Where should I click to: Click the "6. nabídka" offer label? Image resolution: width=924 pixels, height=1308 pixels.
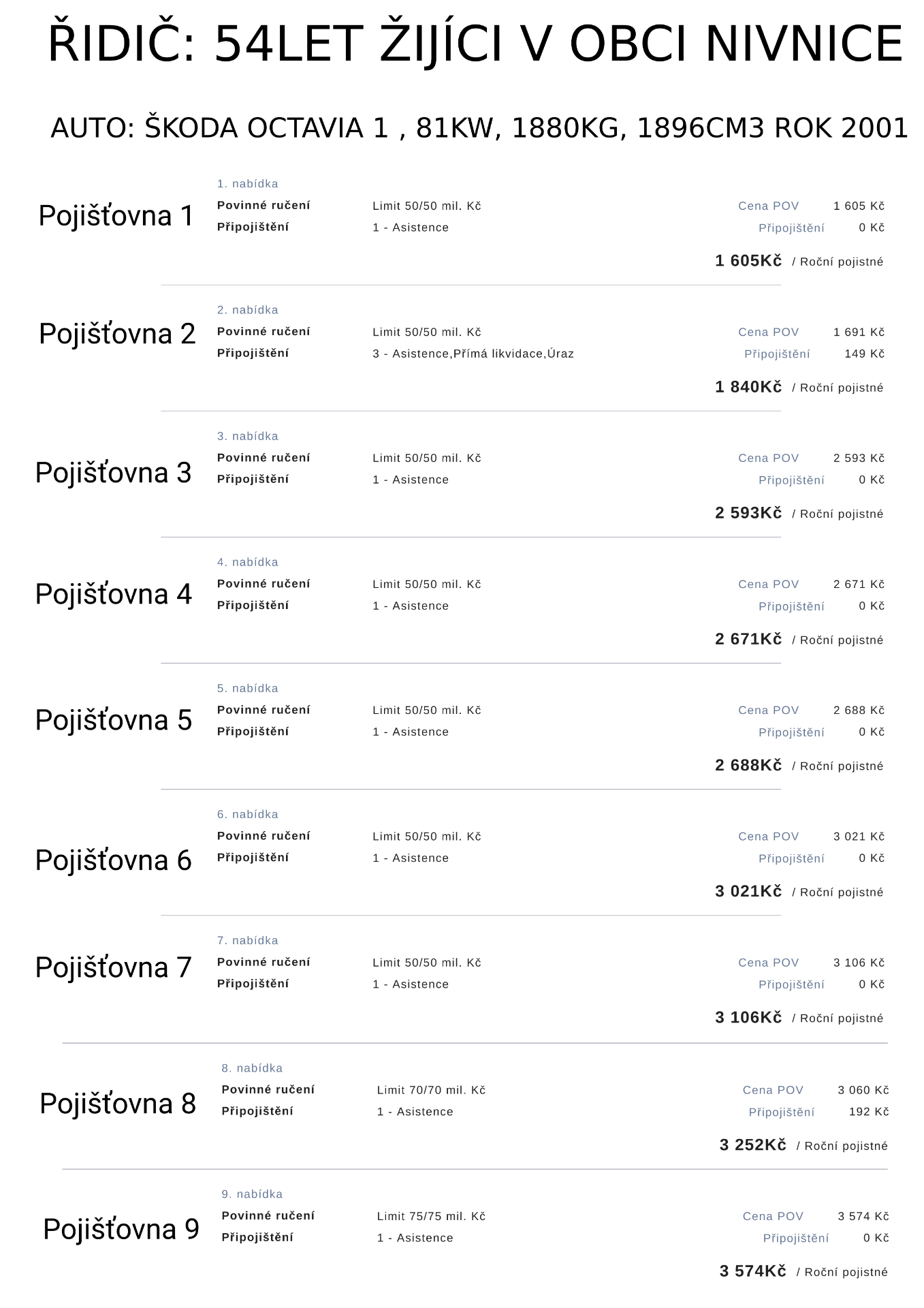pyautogui.click(x=247, y=814)
